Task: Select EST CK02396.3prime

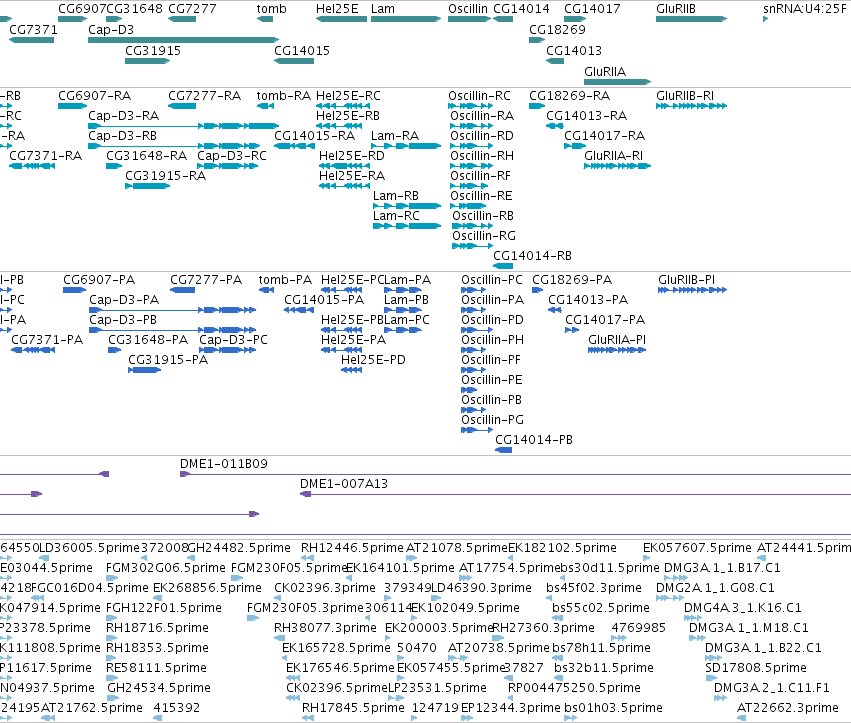Action: [x=277, y=598]
